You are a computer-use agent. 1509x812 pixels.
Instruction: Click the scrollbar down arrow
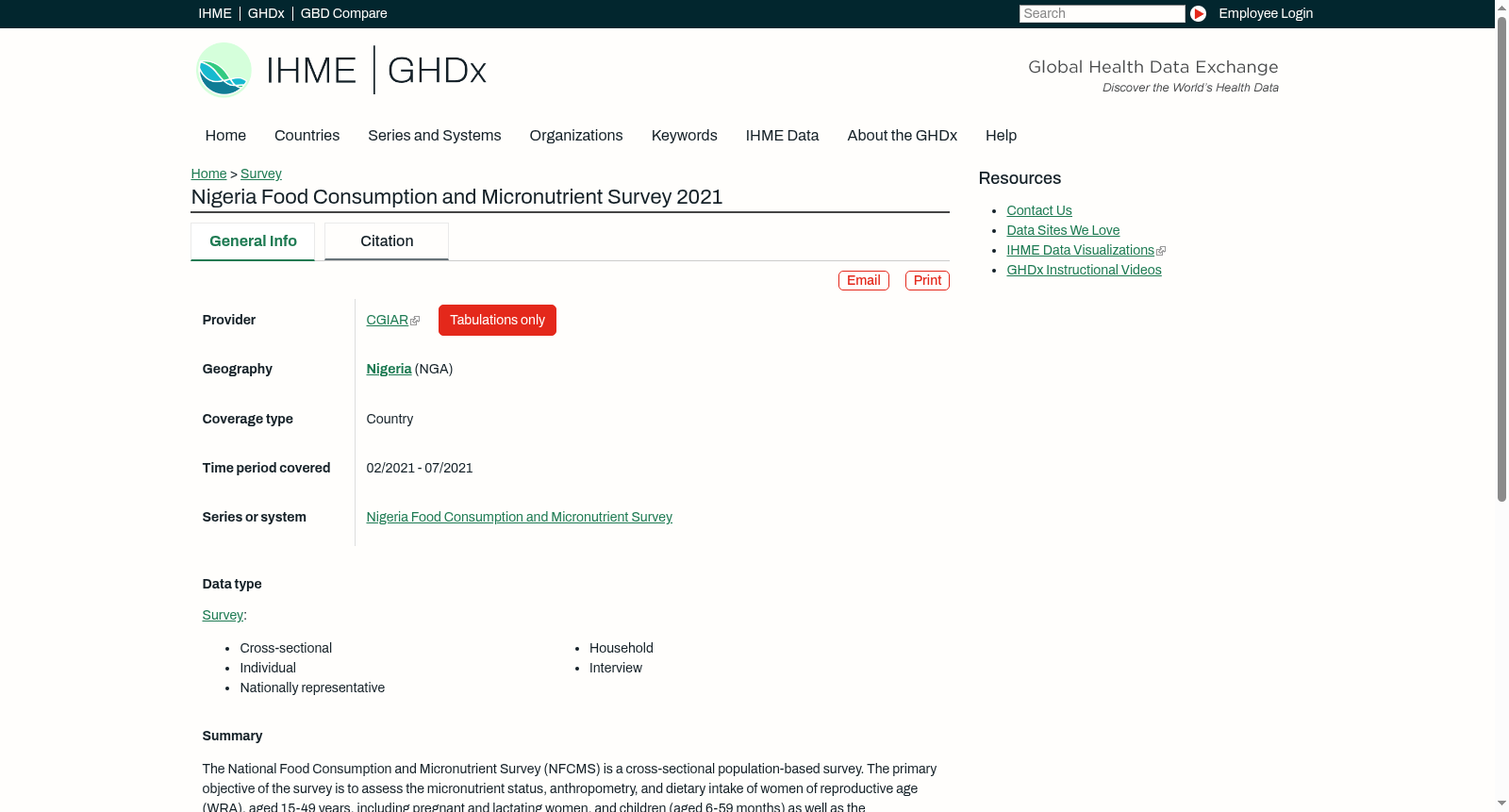1501,804
